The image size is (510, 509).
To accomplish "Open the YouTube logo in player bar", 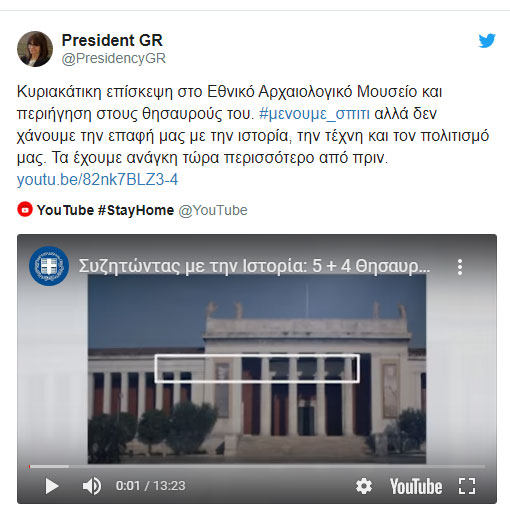I will coord(416,486).
